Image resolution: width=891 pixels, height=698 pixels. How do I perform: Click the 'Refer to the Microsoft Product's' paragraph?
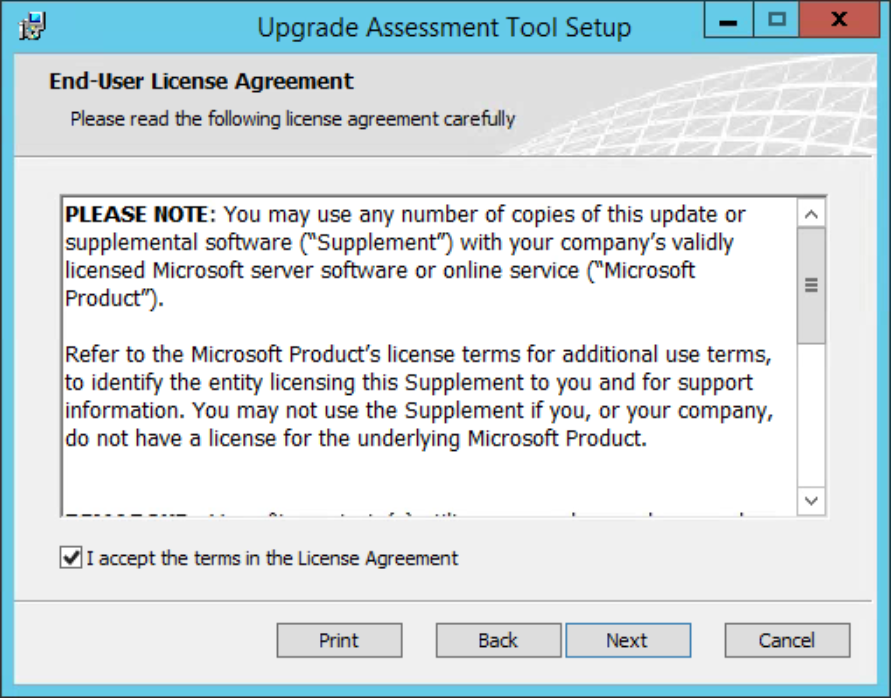point(419,396)
